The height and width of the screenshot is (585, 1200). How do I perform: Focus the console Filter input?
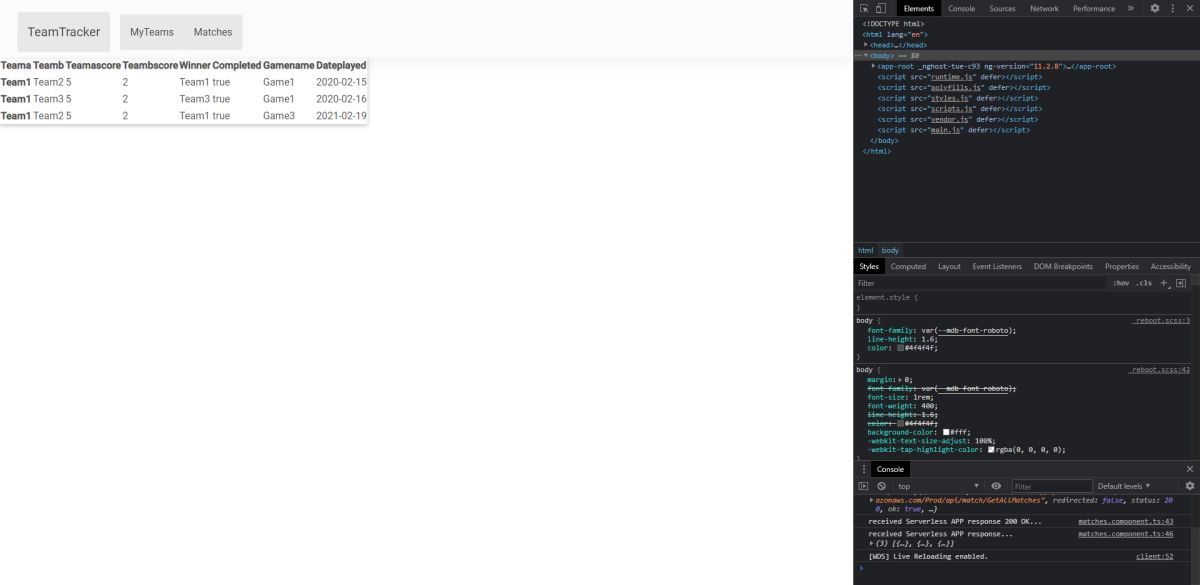[x=1050, y=486]
